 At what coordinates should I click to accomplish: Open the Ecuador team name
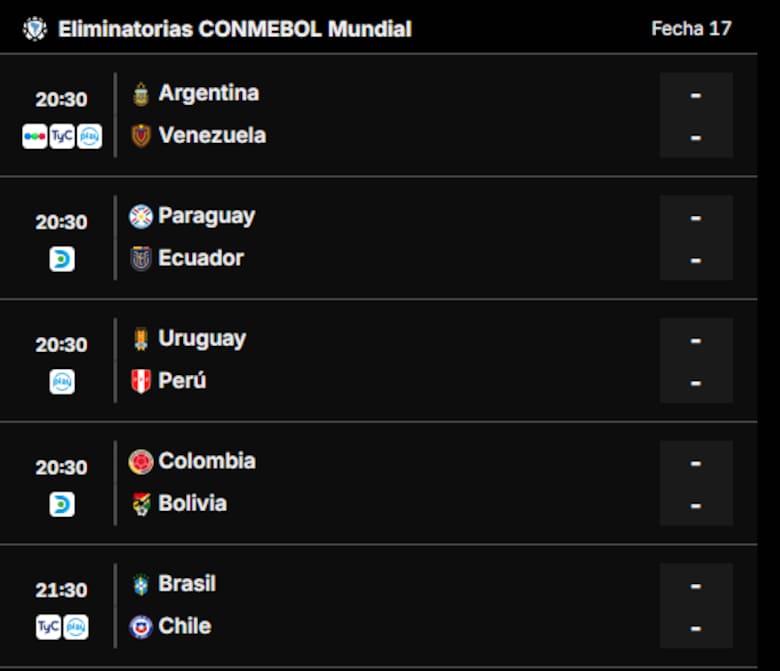(201, 258)
